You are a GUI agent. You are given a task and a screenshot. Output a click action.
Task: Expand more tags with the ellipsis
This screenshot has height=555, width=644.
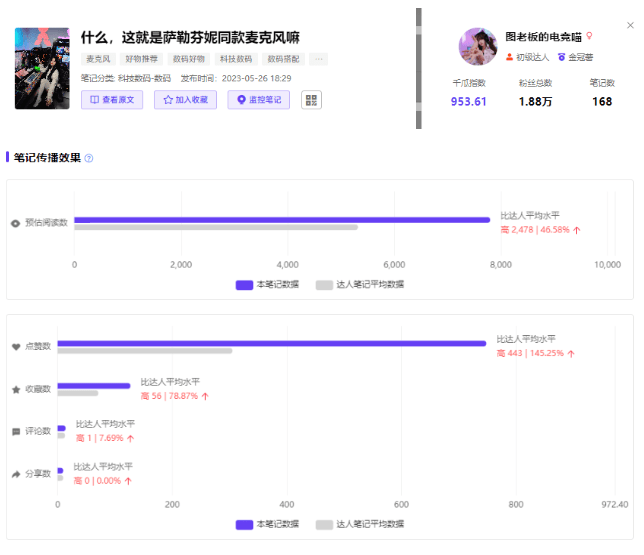319,59
